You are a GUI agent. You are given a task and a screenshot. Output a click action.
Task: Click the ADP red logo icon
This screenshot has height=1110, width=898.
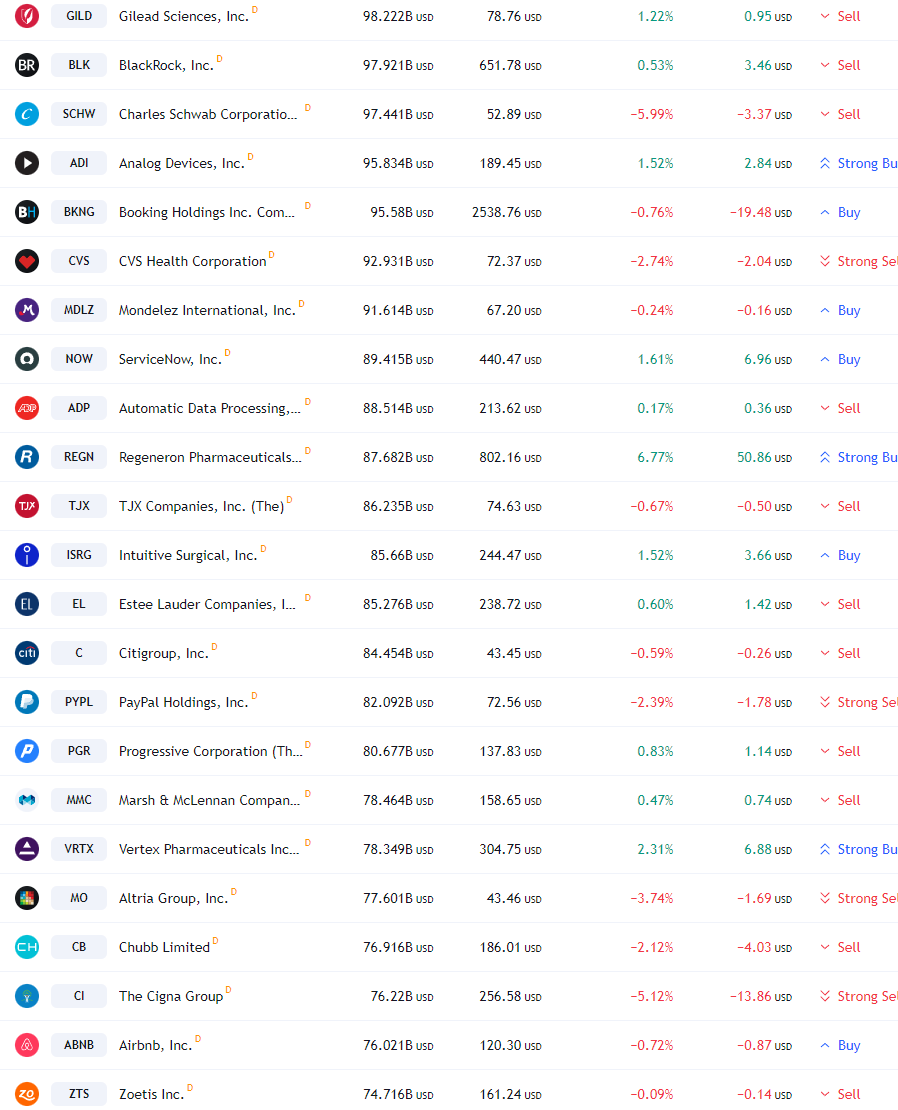point(27,408)
